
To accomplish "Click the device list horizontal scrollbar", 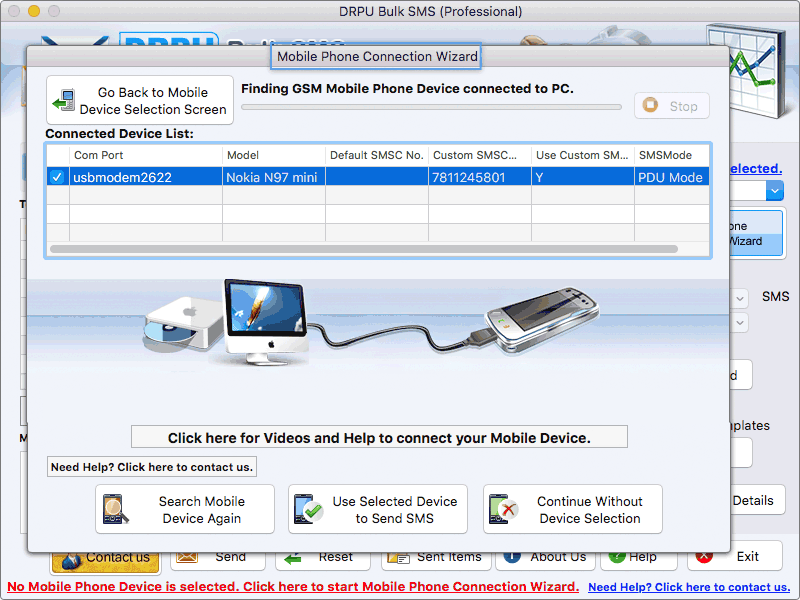I will coord(364,249).
